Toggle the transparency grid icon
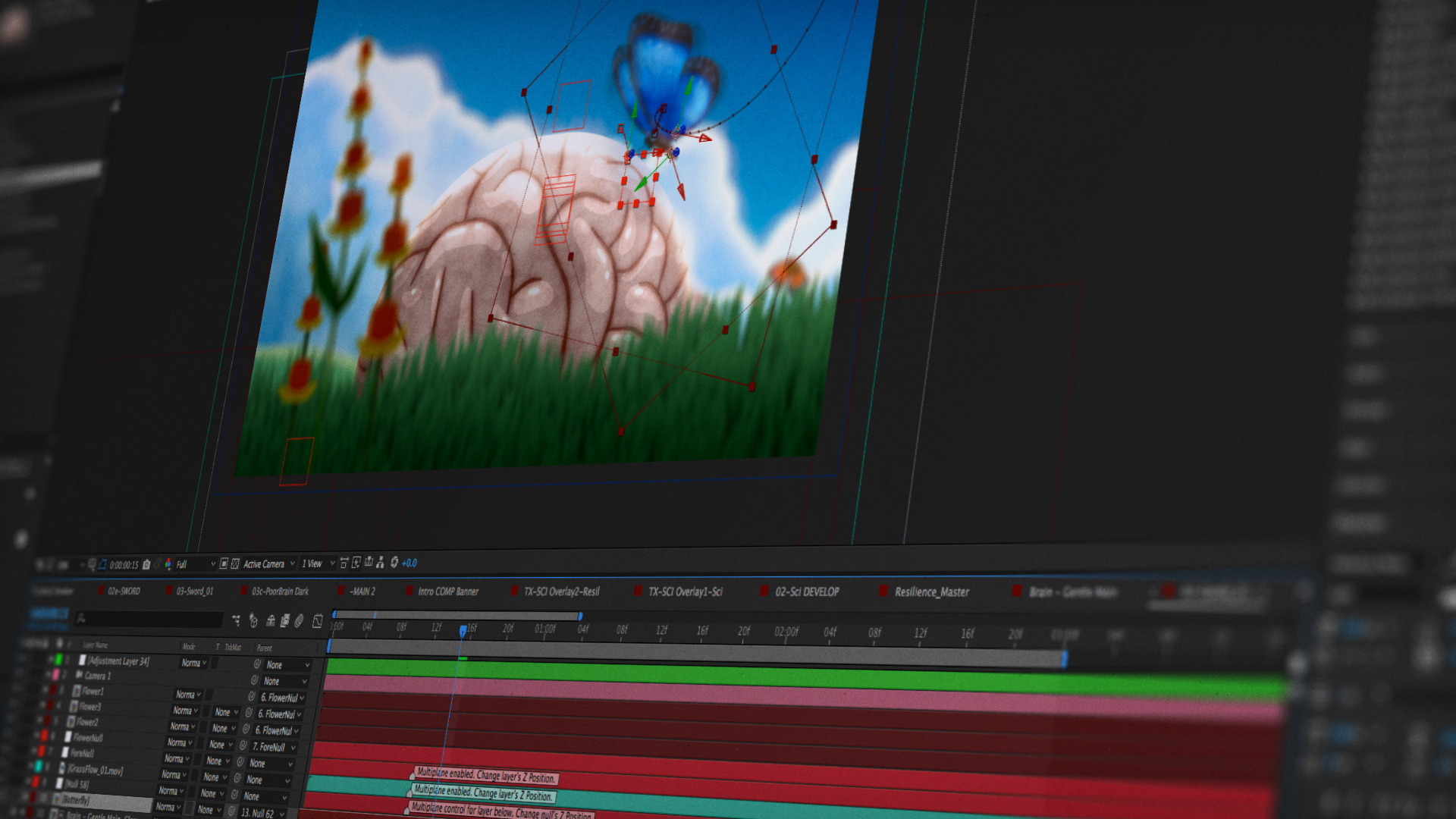 pyautogui.click(x=235, y=563)
